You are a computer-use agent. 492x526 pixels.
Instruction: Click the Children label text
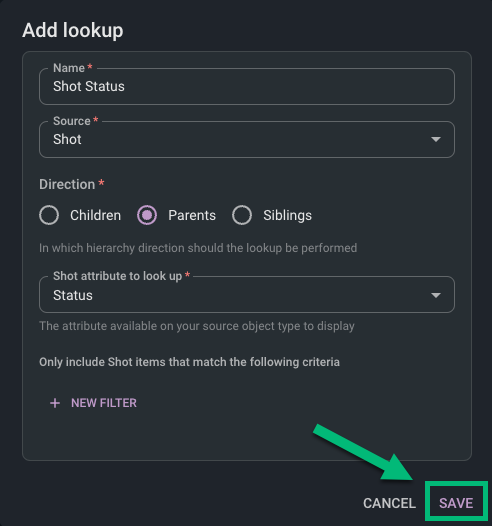96,215
